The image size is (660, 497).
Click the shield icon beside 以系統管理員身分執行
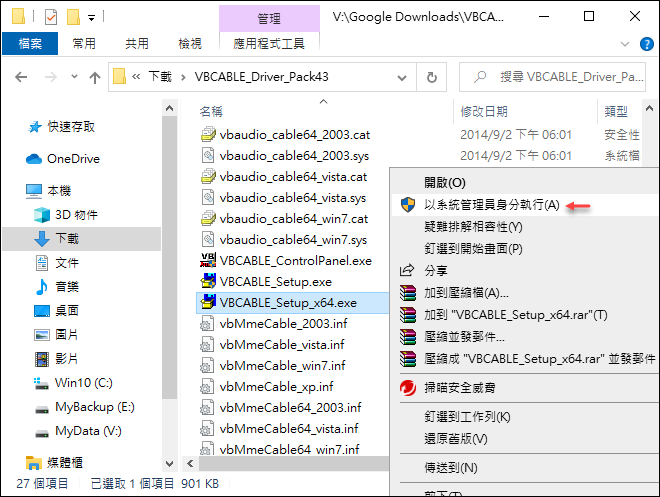408,205
